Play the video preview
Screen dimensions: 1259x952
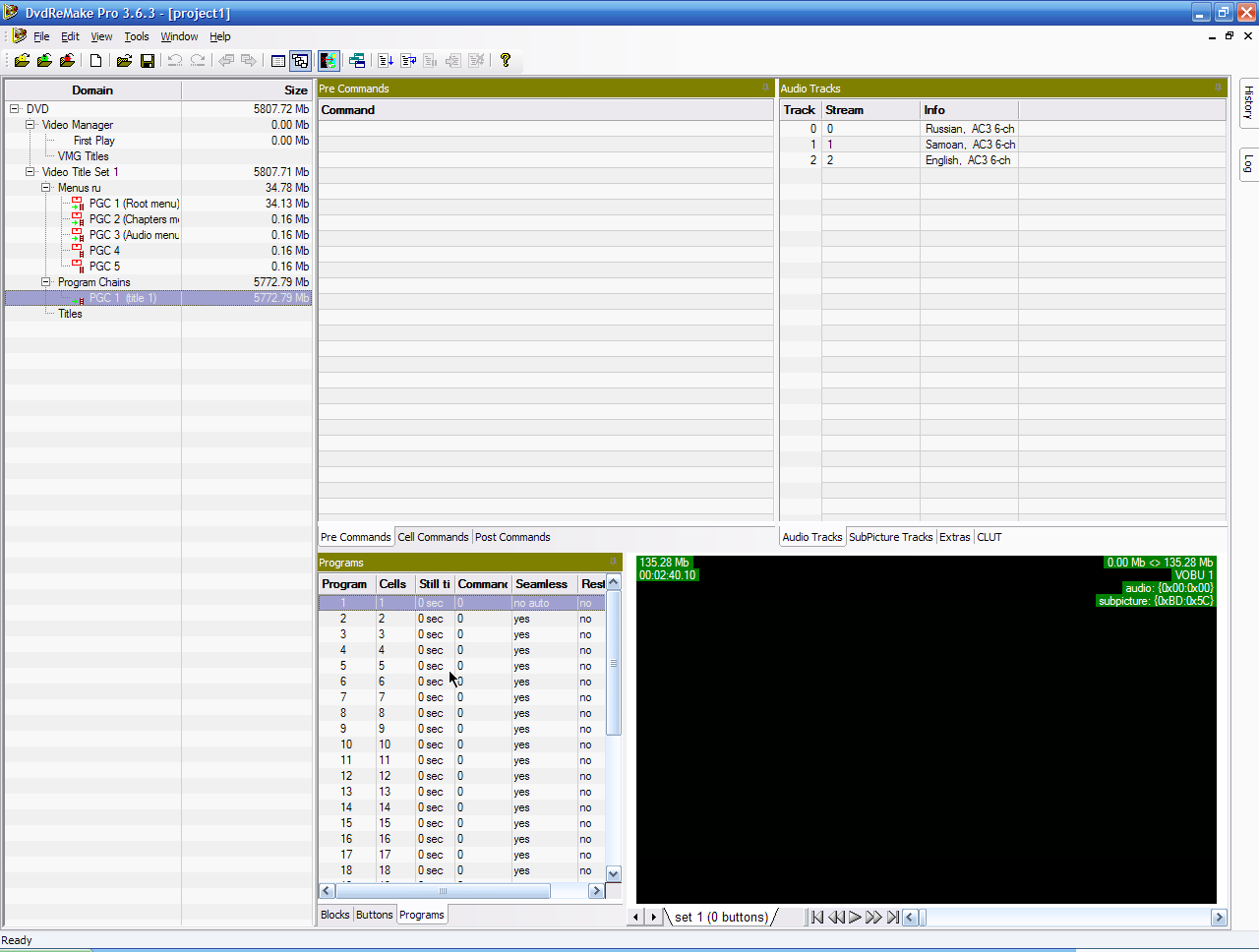[855, 917]
